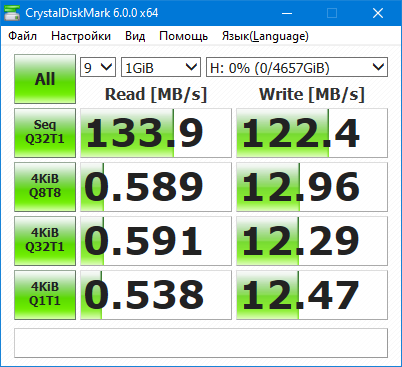Open the drive selector showing H: 0%

coord(297,67)
